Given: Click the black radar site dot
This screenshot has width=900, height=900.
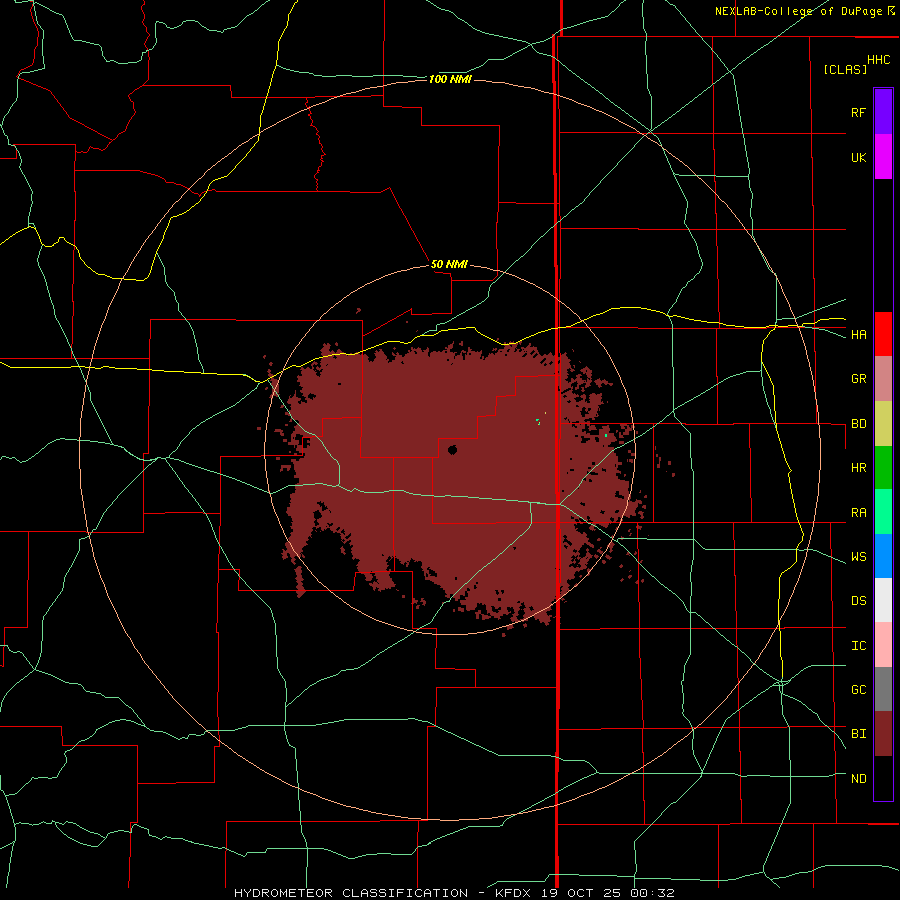Looking at the screenshot, I should pyautogui.click(x=452, y=450).
